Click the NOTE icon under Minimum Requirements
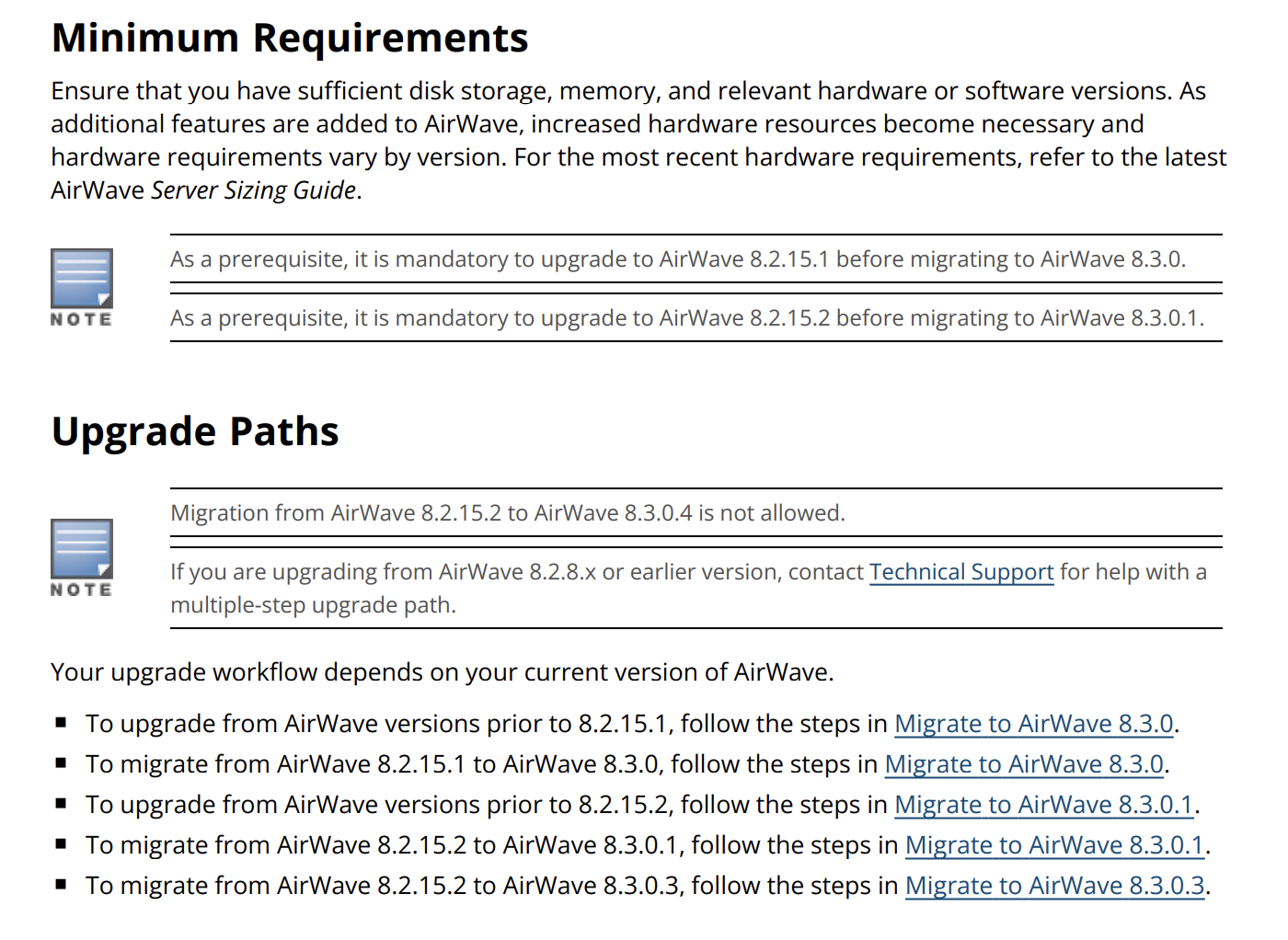The image size is (1288, 940). click(x=82, y=279)
